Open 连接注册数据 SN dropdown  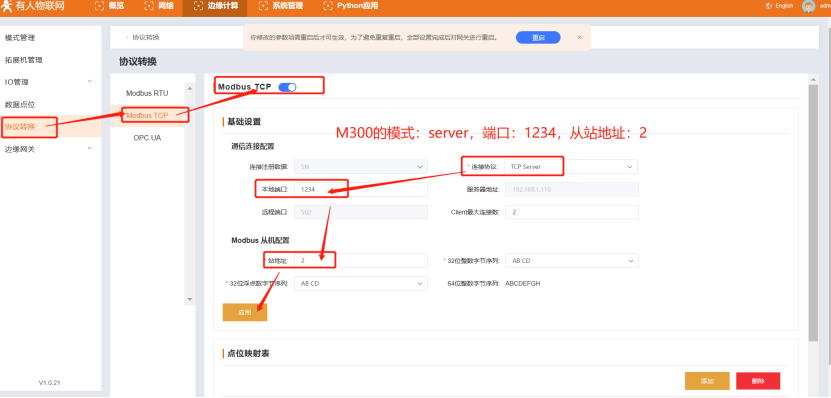[x=361, y=166]
